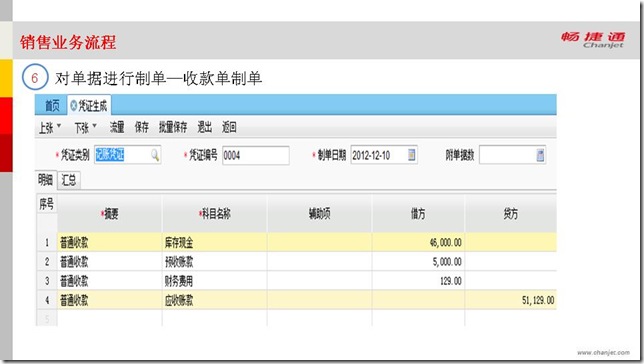Click the 返回 toolbar button
The height and width of the screenshot is (364, 644).
click(x=229, y=127)
